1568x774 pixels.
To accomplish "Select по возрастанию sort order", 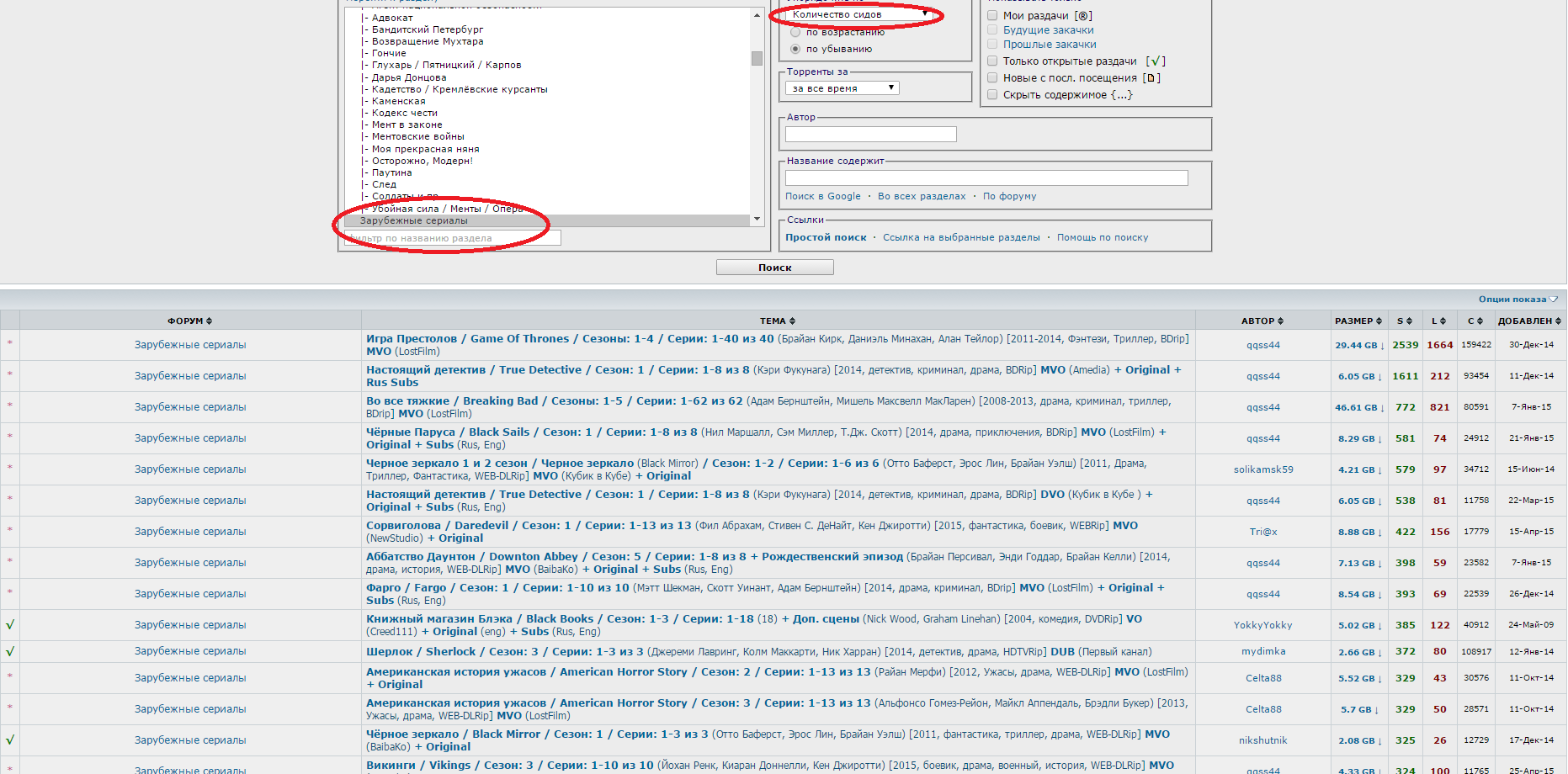I will (795, 33).
